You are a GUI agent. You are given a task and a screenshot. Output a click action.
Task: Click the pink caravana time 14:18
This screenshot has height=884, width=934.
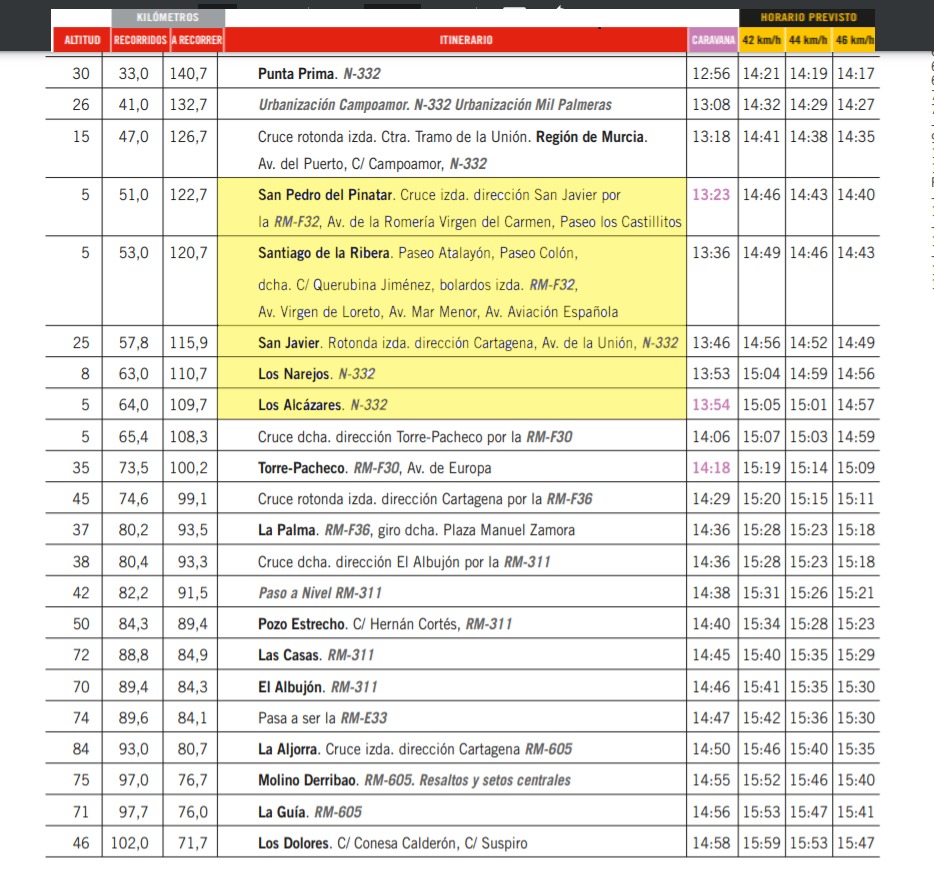711,468
